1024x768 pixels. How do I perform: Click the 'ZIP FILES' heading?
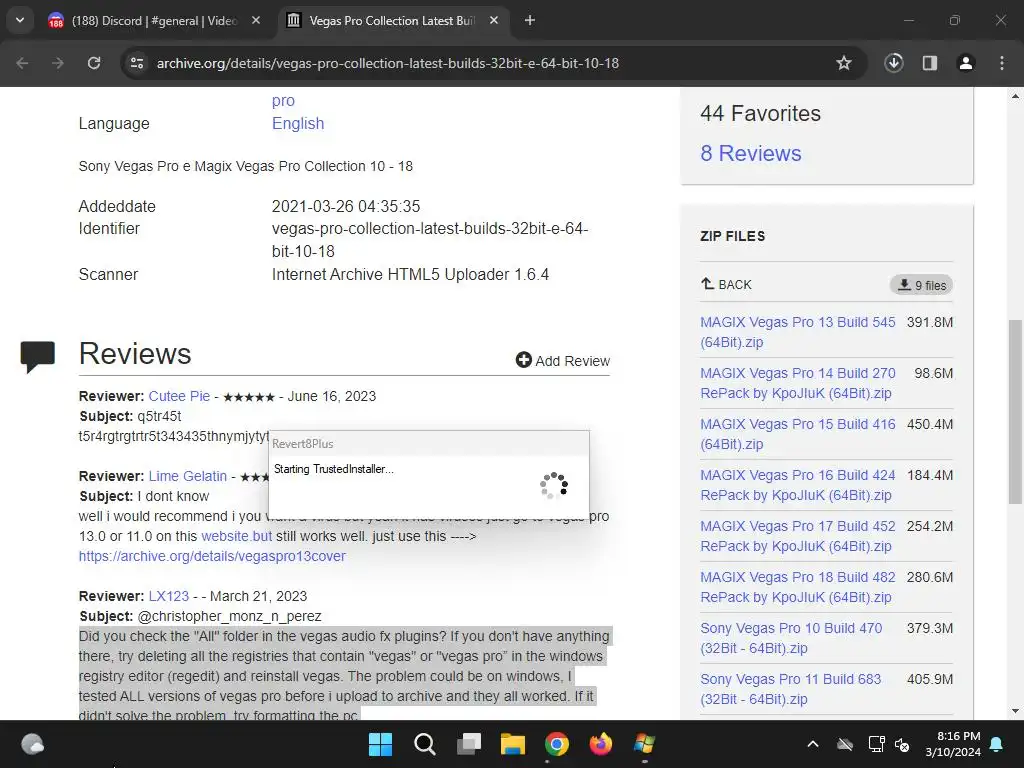pos(733,236)
